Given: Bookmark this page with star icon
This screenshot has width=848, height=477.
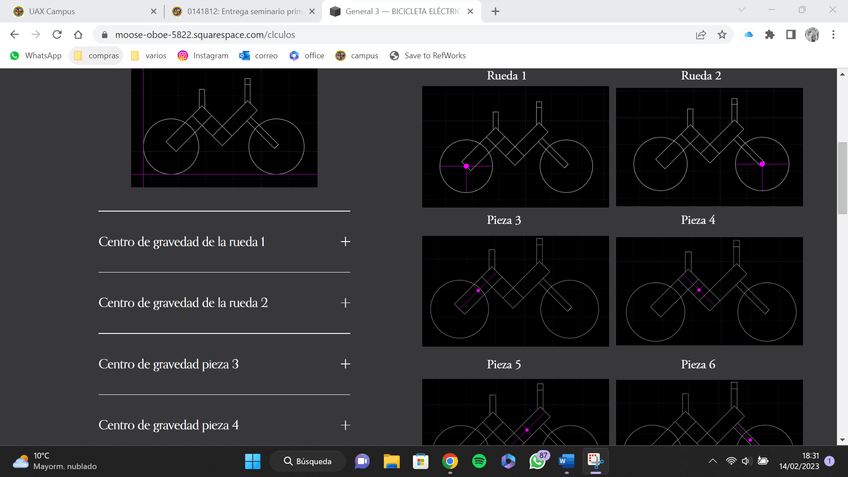Looking at the screenshot, I should click(x=722, y=35).
